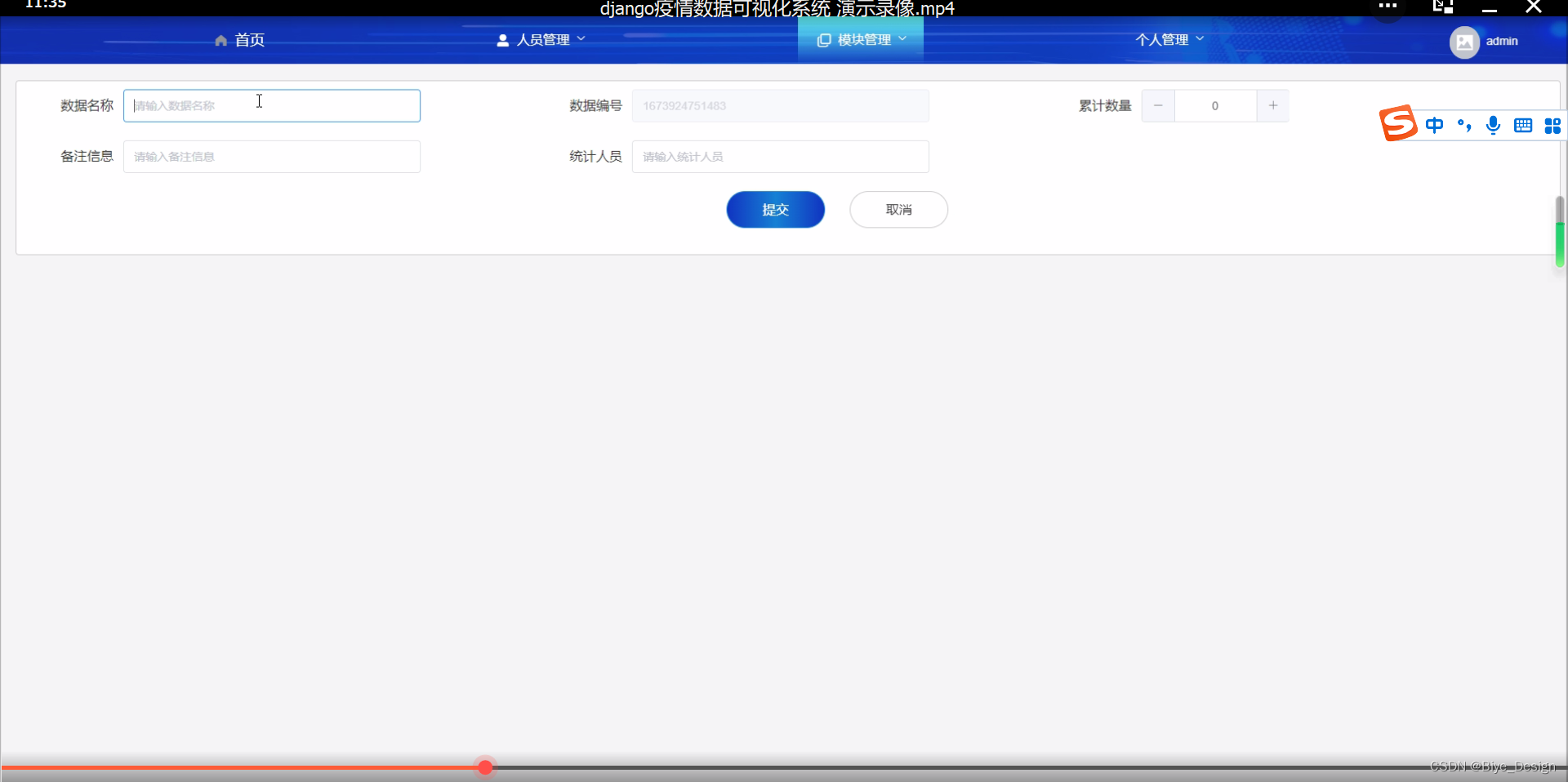This screenshot has width=1568, height=782.
Task: Click the 累计数量 number value field
Action: 1215,106
